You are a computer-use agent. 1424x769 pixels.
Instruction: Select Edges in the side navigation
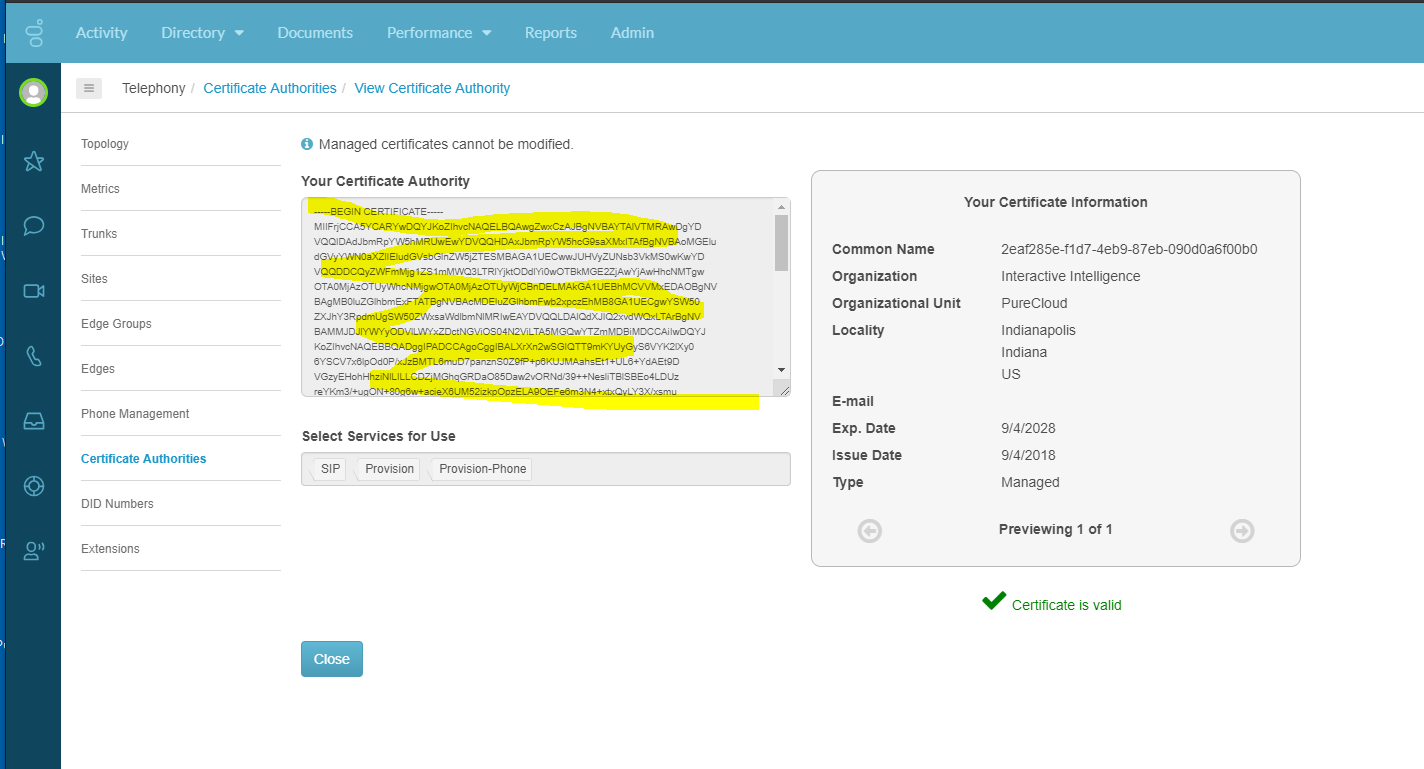coord(98,369)
